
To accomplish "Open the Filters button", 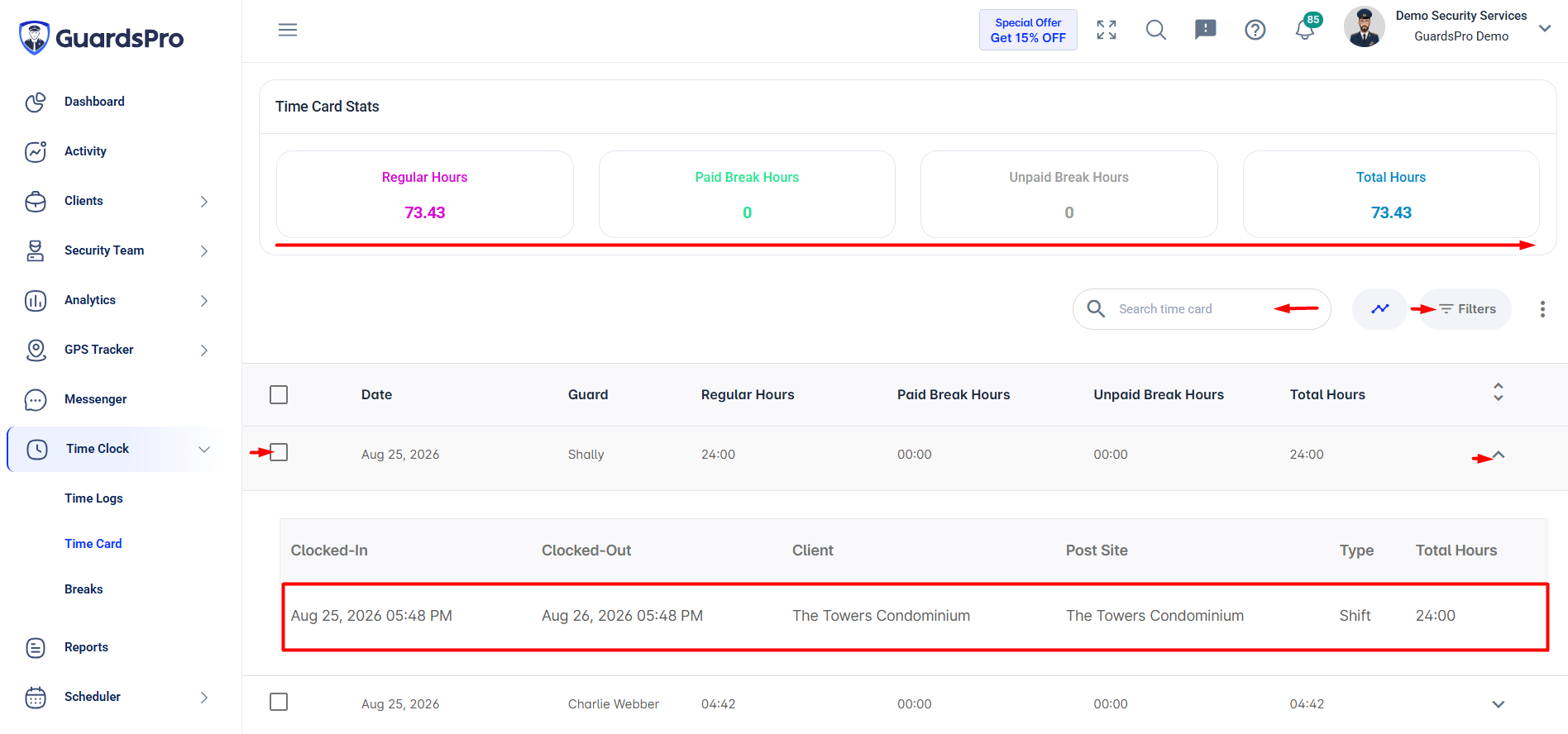I will coord(1465,309).
